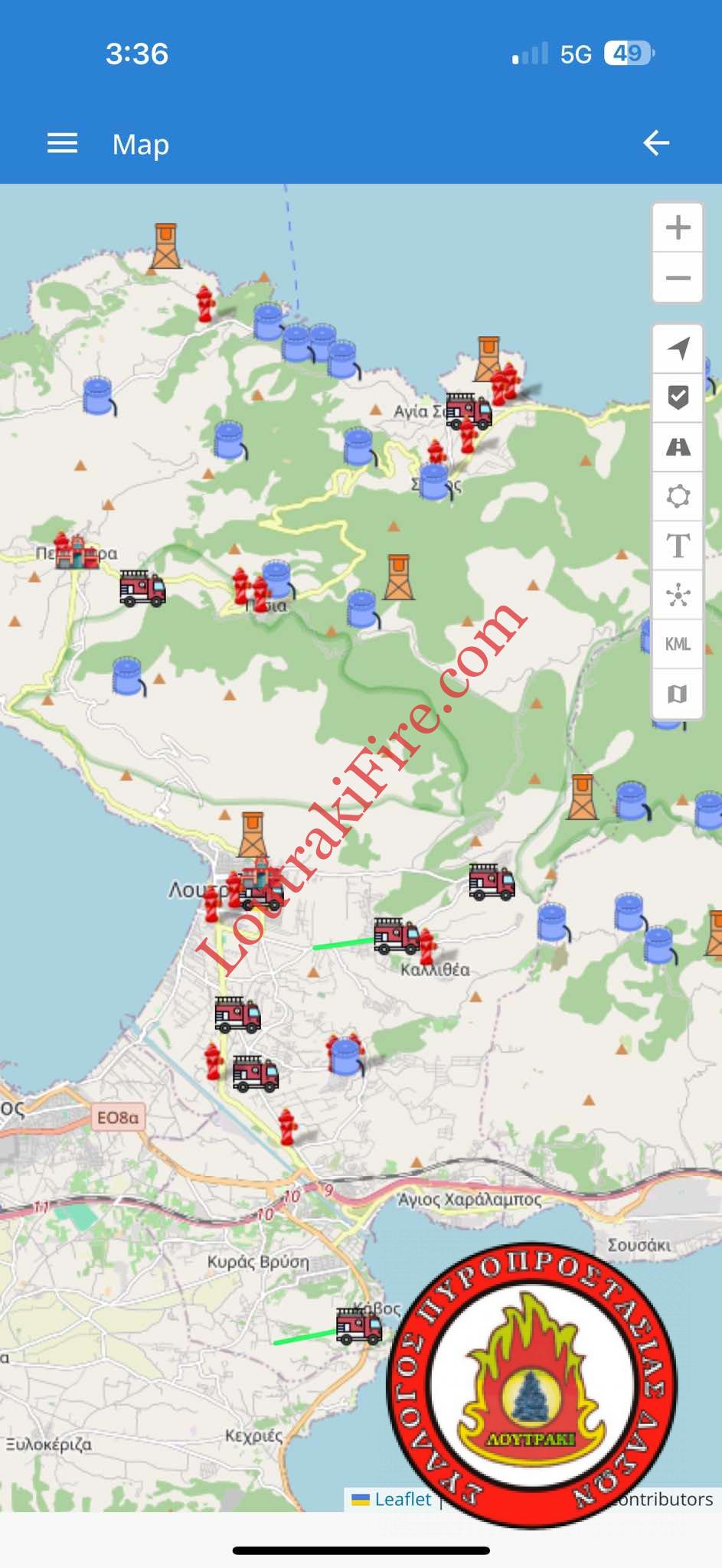
Task: Tap the 3:36 clock in status bar
Action: pos(137,54)
